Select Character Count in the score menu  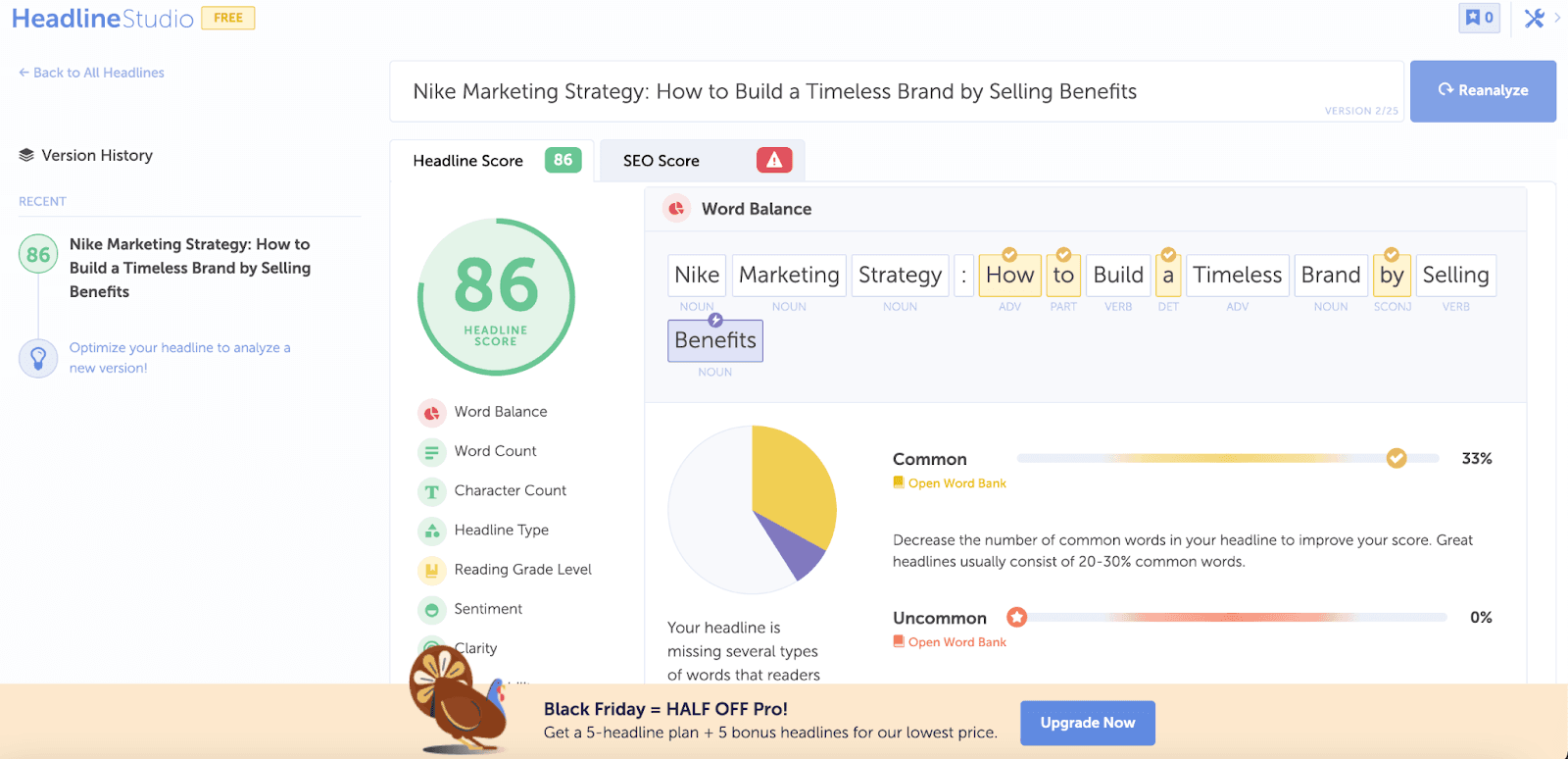click(510, 490)
